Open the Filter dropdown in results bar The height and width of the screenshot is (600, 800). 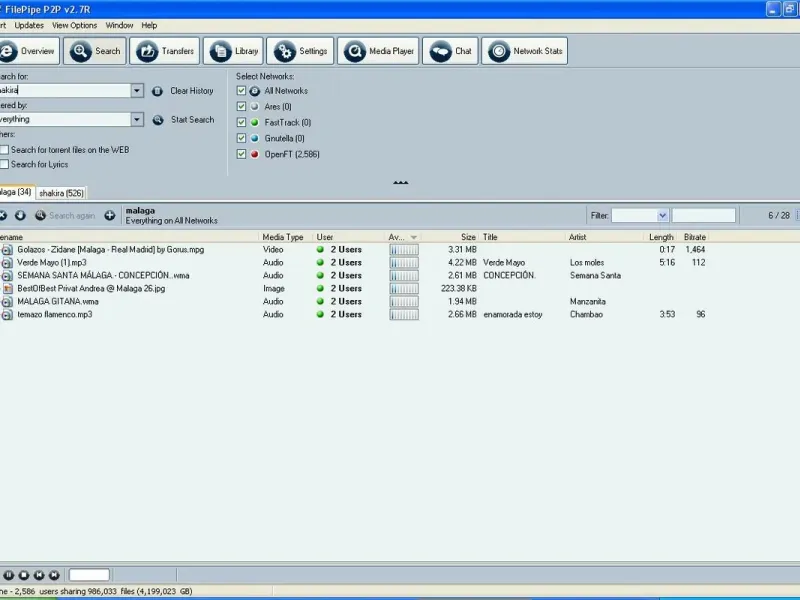point(662,215)
